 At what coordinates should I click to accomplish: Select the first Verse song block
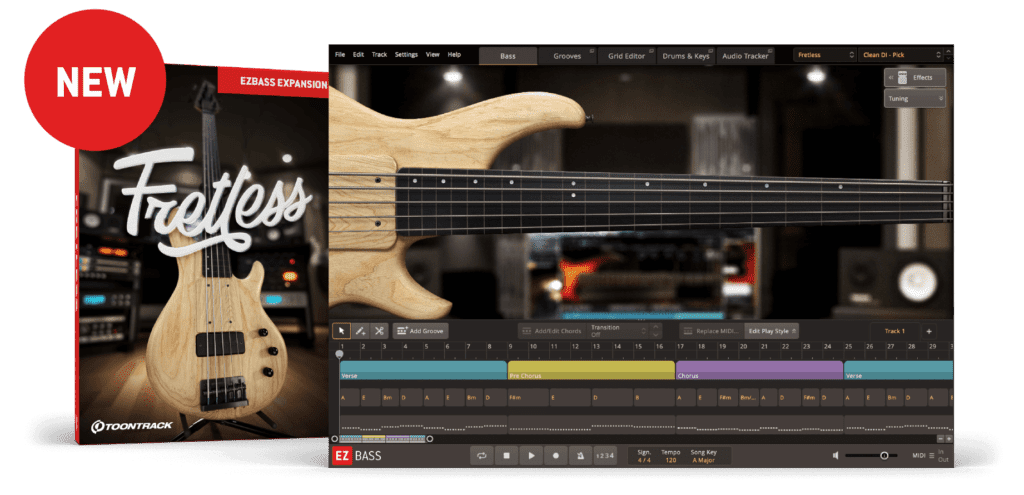coord(423,371)
